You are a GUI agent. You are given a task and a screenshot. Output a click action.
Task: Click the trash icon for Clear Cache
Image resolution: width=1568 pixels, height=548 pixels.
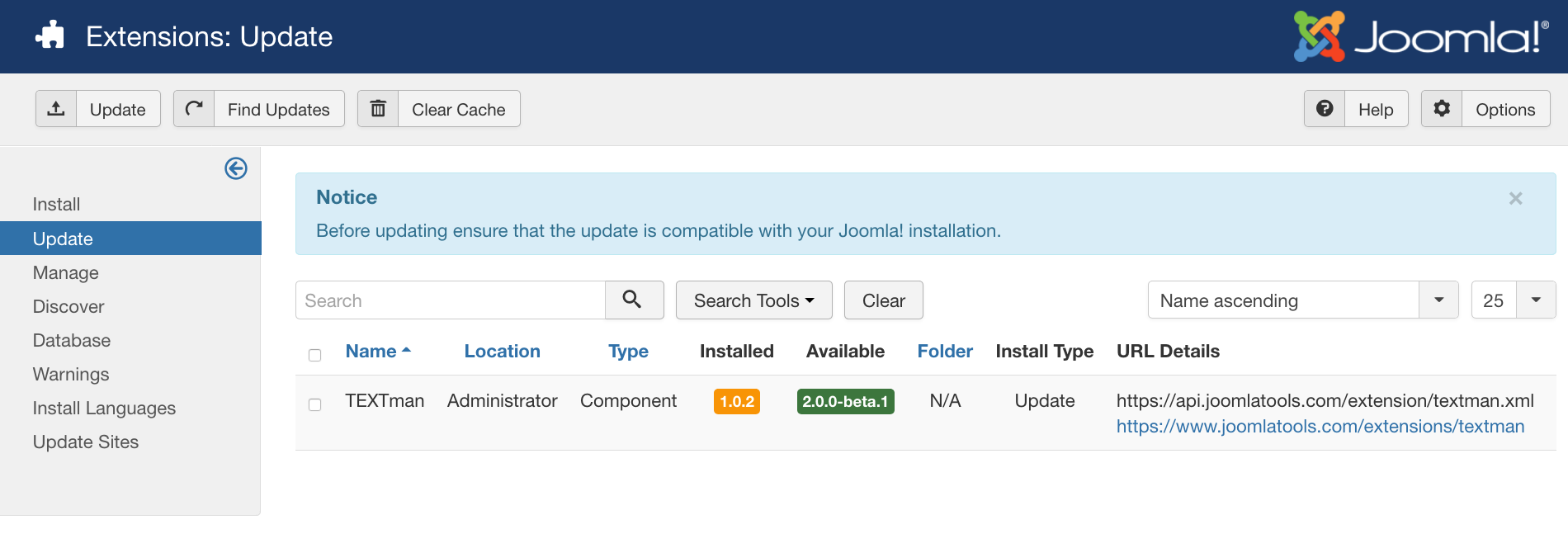click(x=378, y=108)
